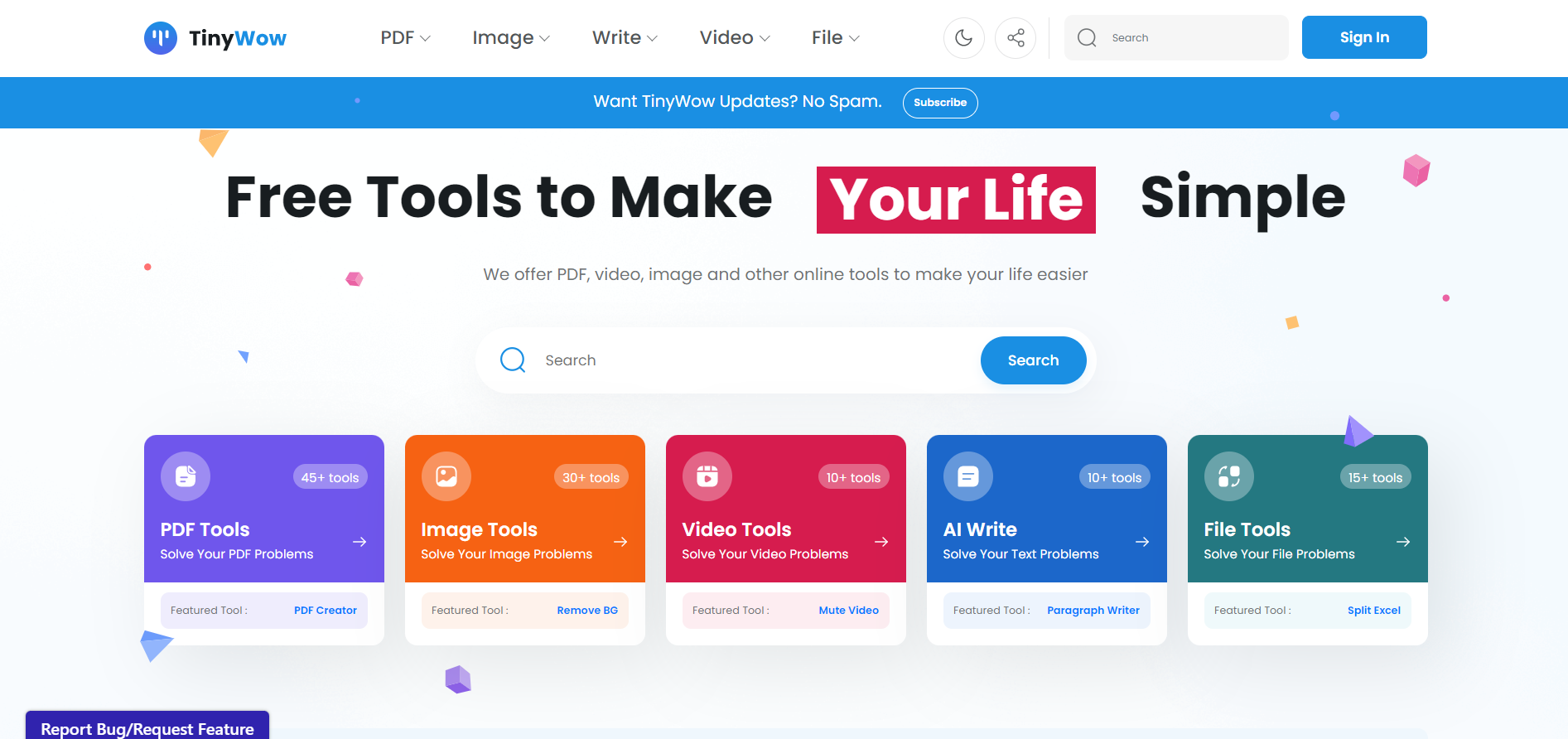The image size is (1568, 739).
Task: Expand the Write menu dropdown
Action: coord(625,38)
